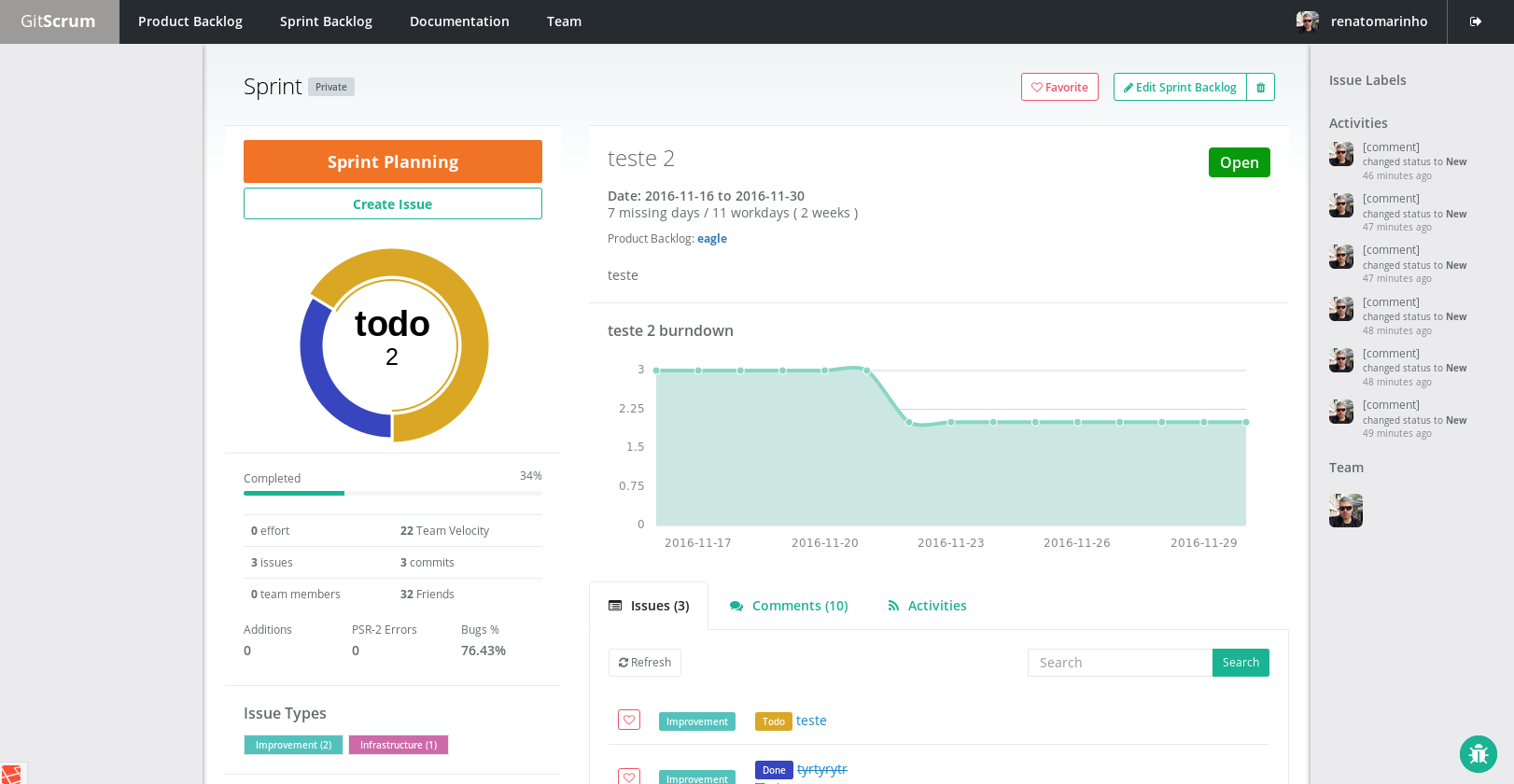The height and width of the screenshot is (784, 1514).
Task: Click the '0 effort' stat
Action: point(270,531)
